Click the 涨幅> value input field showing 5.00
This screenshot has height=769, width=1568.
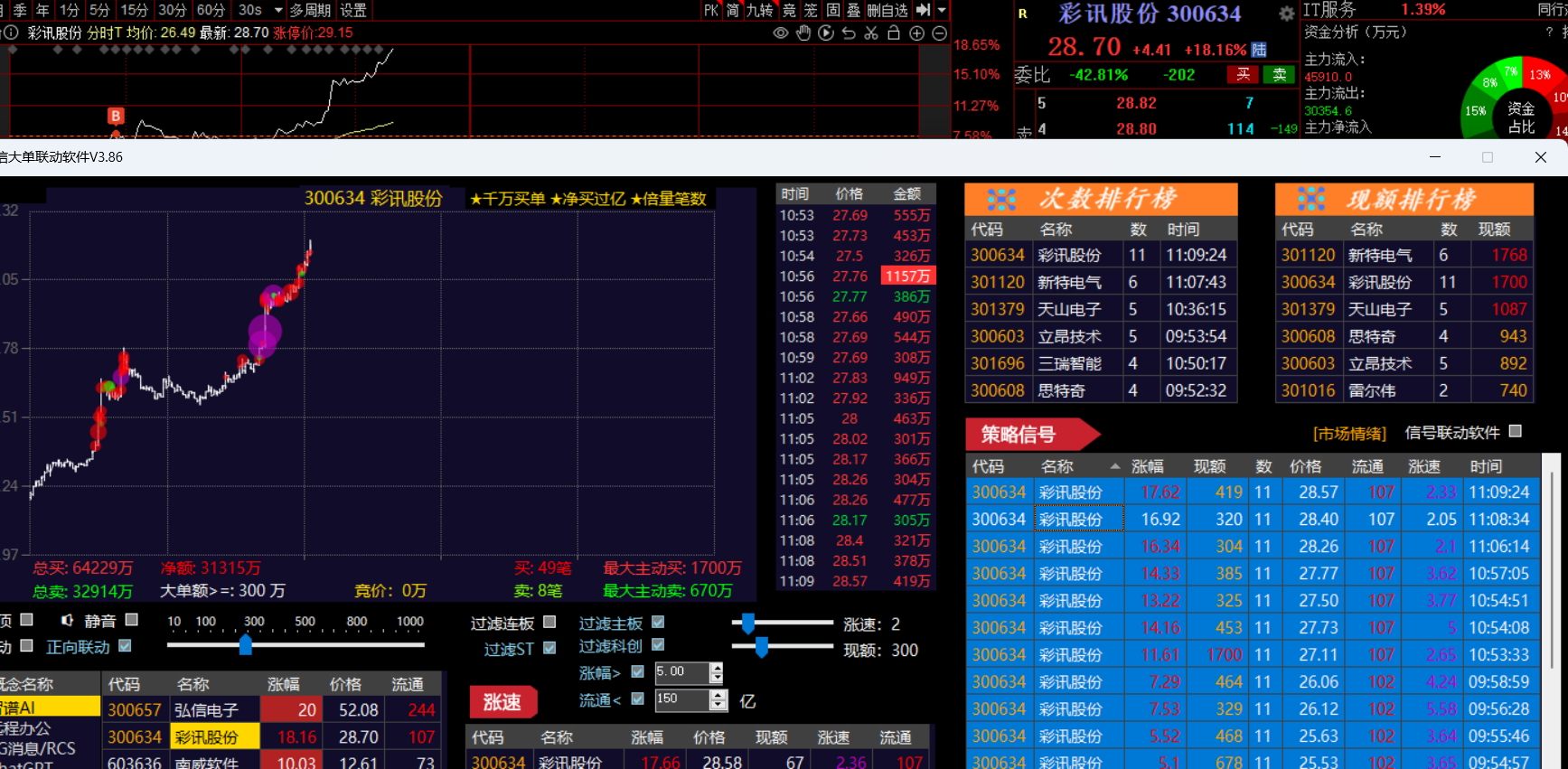(x=681, y=672)
